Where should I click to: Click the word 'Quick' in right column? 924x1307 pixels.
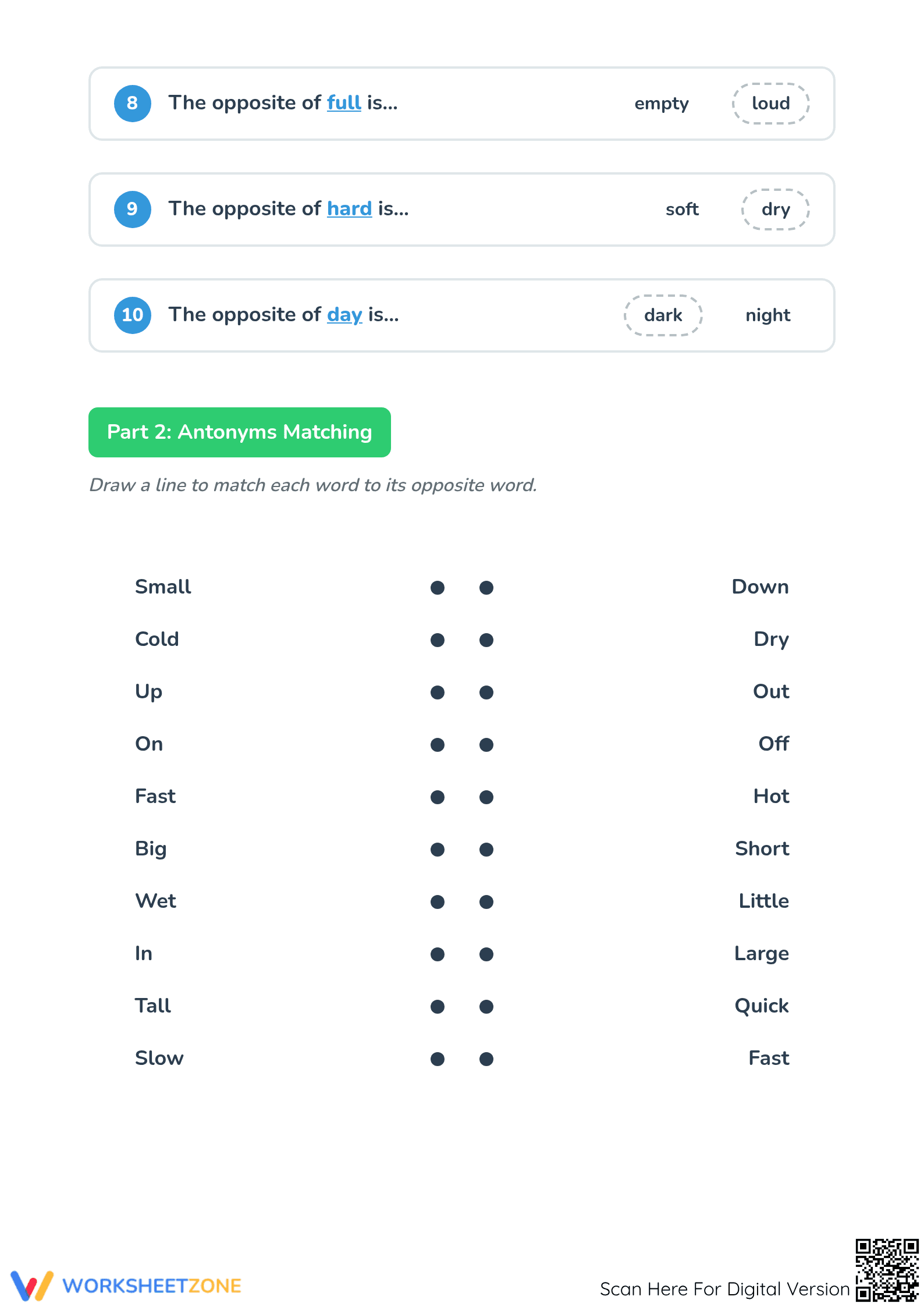762,1006
